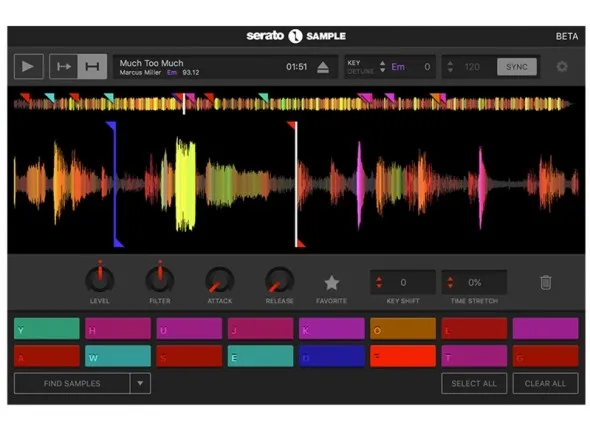Viewport: 590px width, 434px height.
Task: Click the blue cue marker in the waveform
Action: tap(115, 184)
